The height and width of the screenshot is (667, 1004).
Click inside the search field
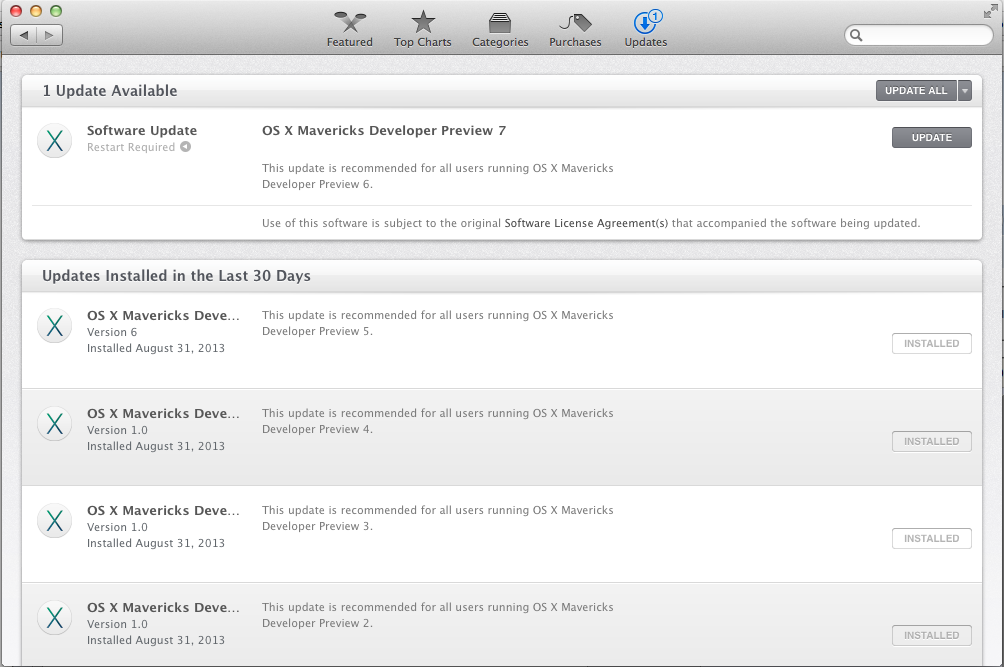click(919, 35)
